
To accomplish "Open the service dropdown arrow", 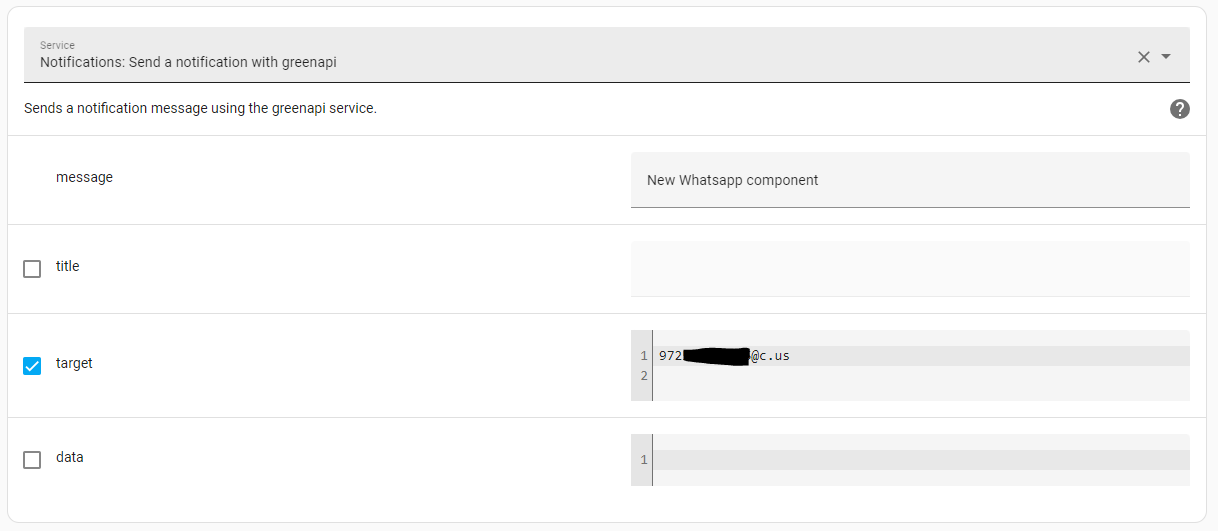I will [x=1166, y=57].
